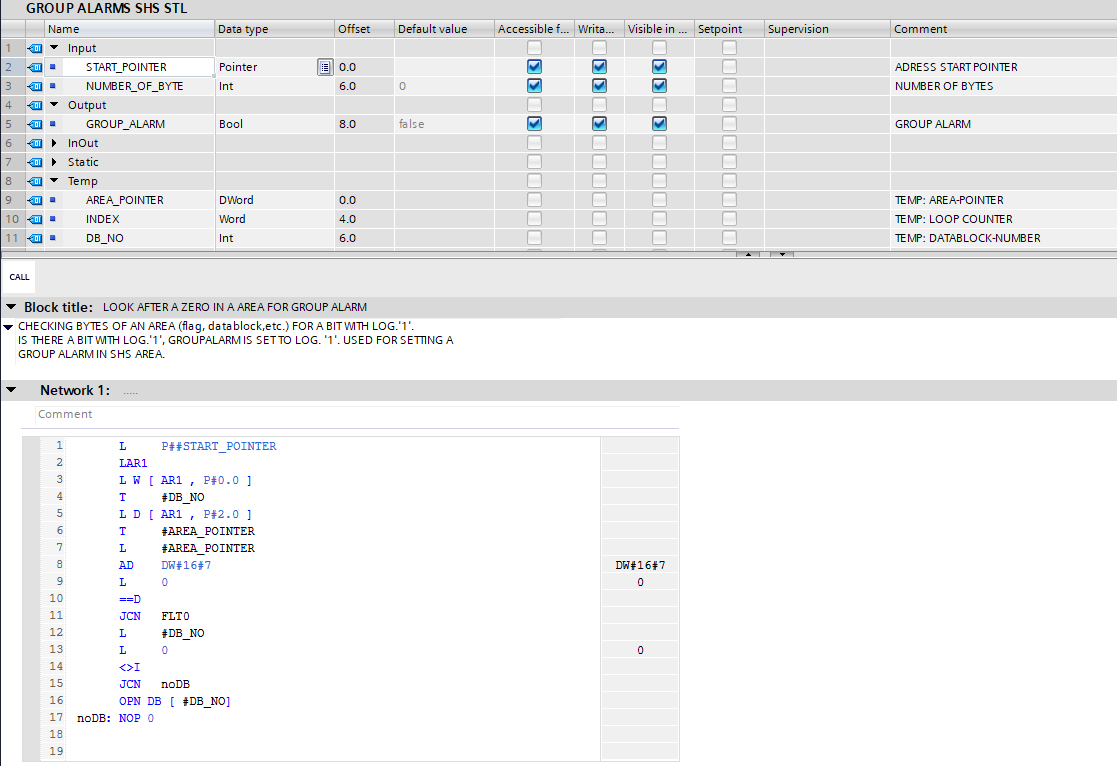Click the blue marker next to AREA_POINTER
1117x766 pixels.
(x=53, y=200)
